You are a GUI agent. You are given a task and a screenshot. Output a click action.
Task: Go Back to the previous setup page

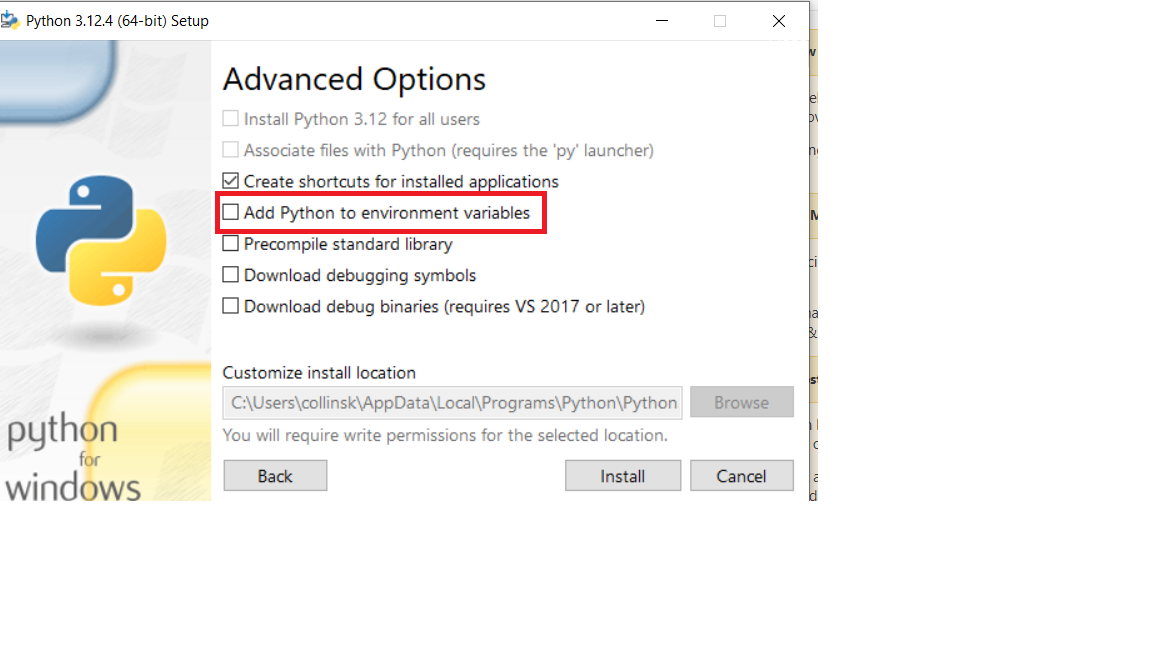275,476
